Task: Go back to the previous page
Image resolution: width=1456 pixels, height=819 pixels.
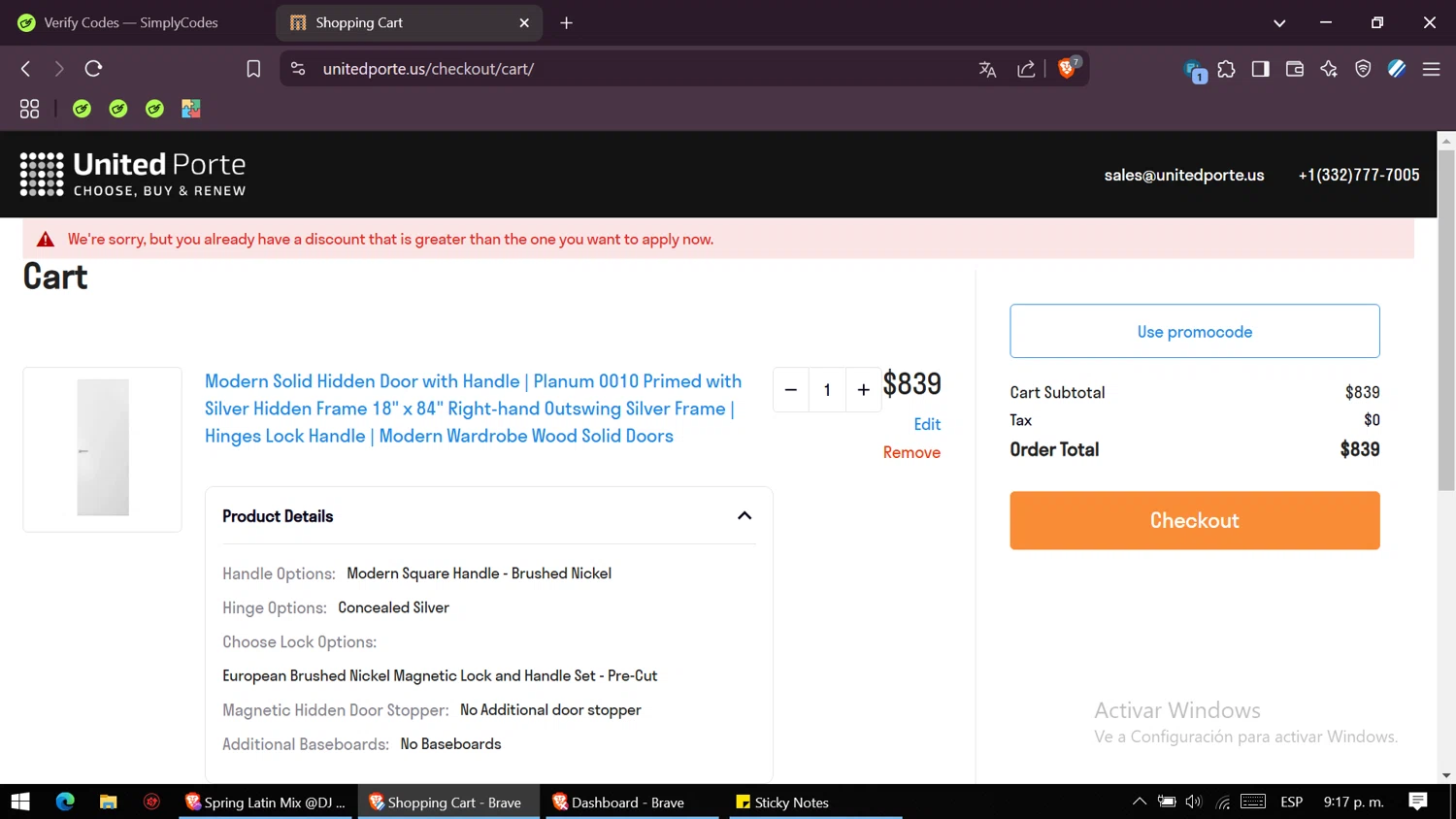Action: 26,69
